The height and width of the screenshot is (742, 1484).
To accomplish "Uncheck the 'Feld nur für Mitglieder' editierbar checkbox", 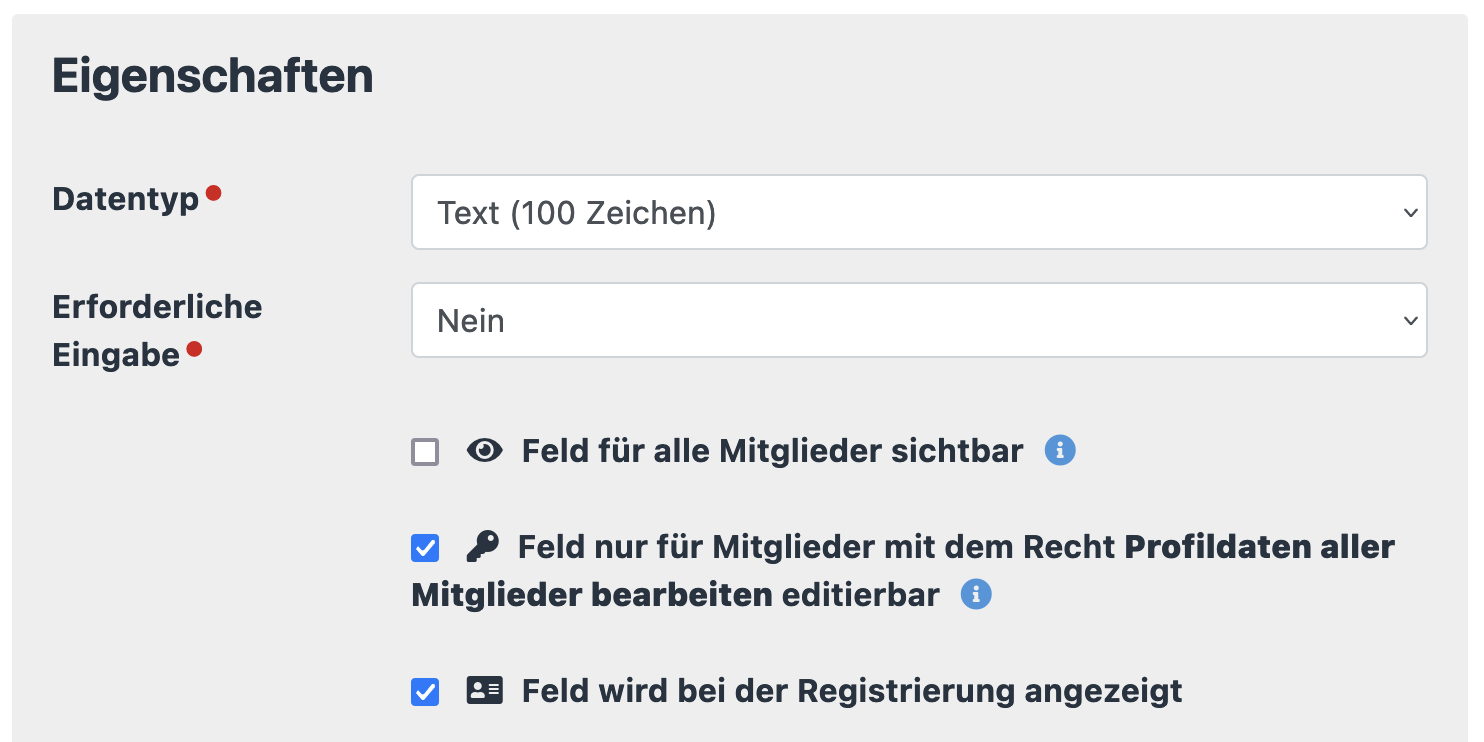I will [x=425, y=548].
